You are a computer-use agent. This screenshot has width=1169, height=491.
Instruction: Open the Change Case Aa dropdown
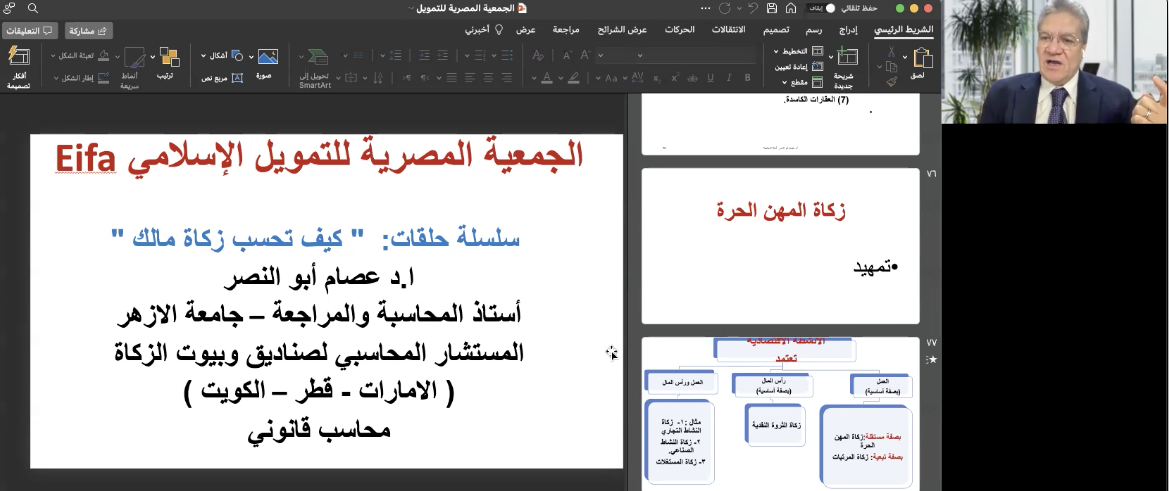pyautogui.click(x=607, y=77)
